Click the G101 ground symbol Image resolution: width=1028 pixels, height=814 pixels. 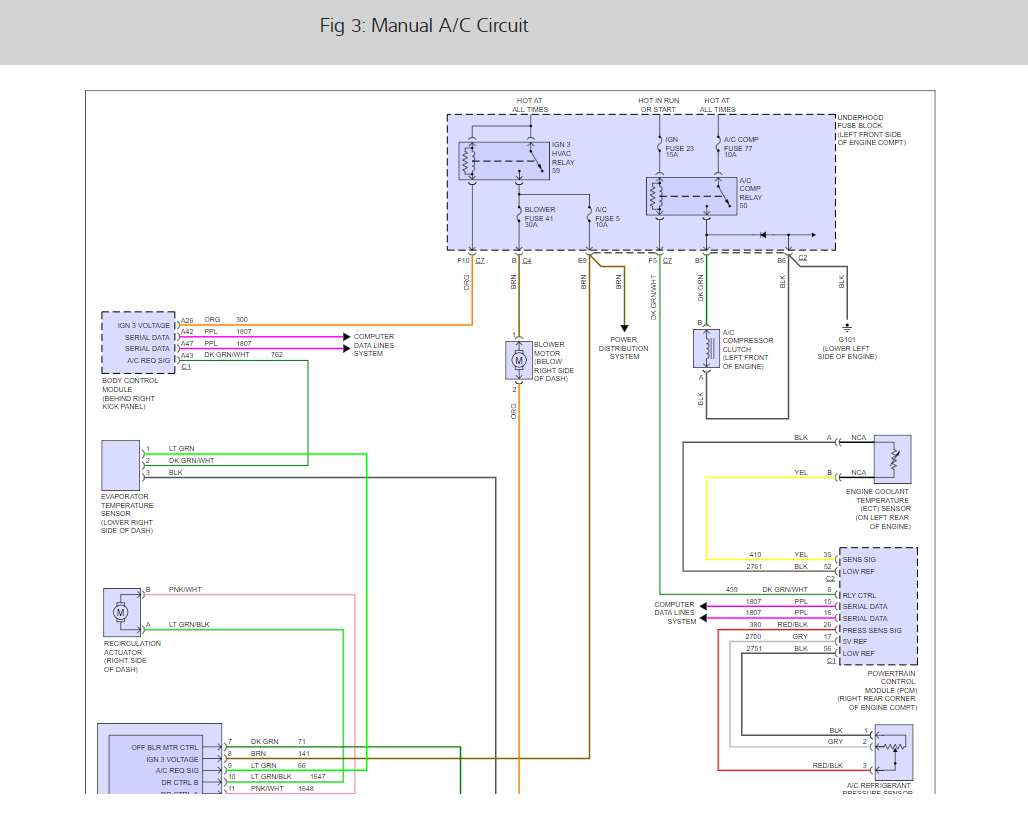pyautogui.click(x=846, y=326)
